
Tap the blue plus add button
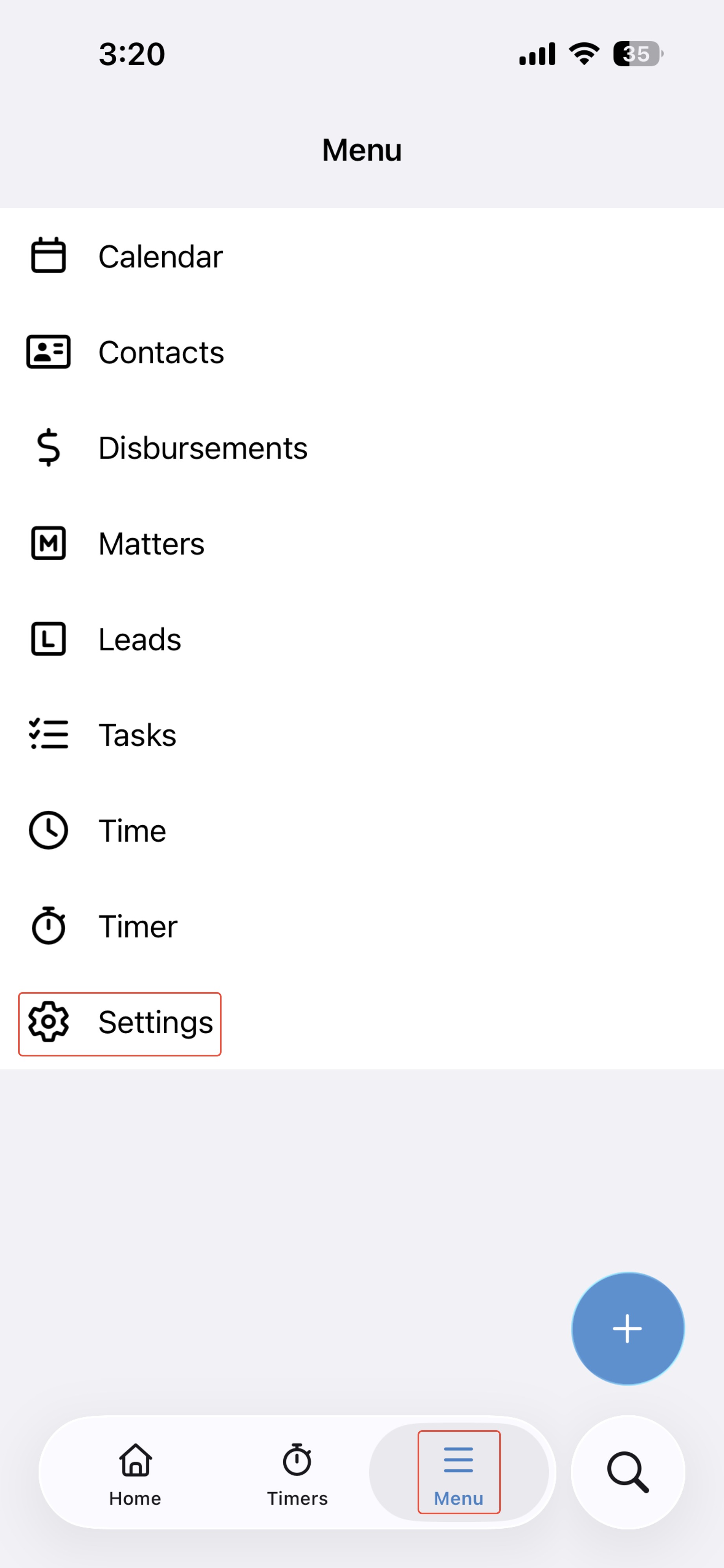tap(628, 1328)
